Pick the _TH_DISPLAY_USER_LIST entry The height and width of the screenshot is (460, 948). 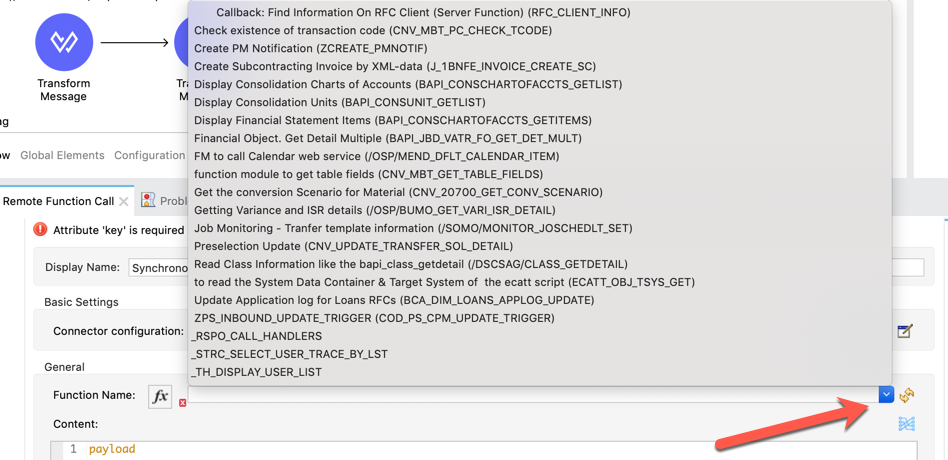coord(257,372)
